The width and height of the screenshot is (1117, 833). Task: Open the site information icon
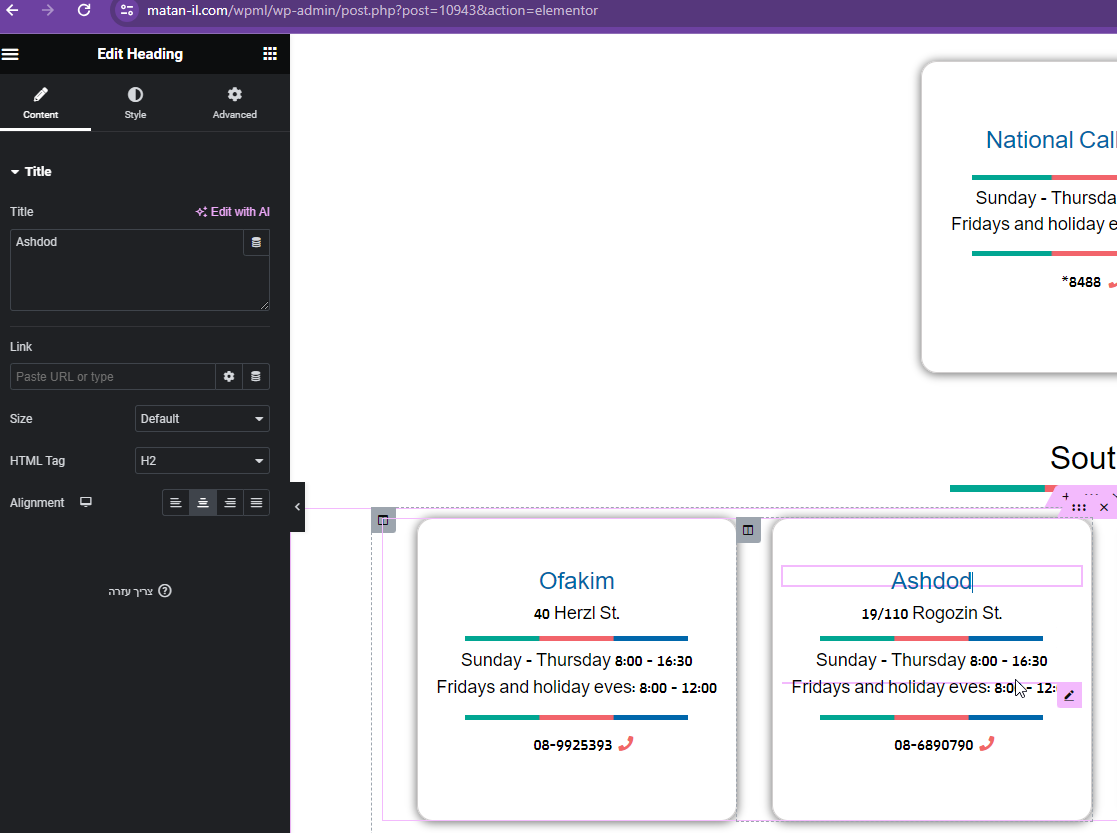click(x=127, y=10)
